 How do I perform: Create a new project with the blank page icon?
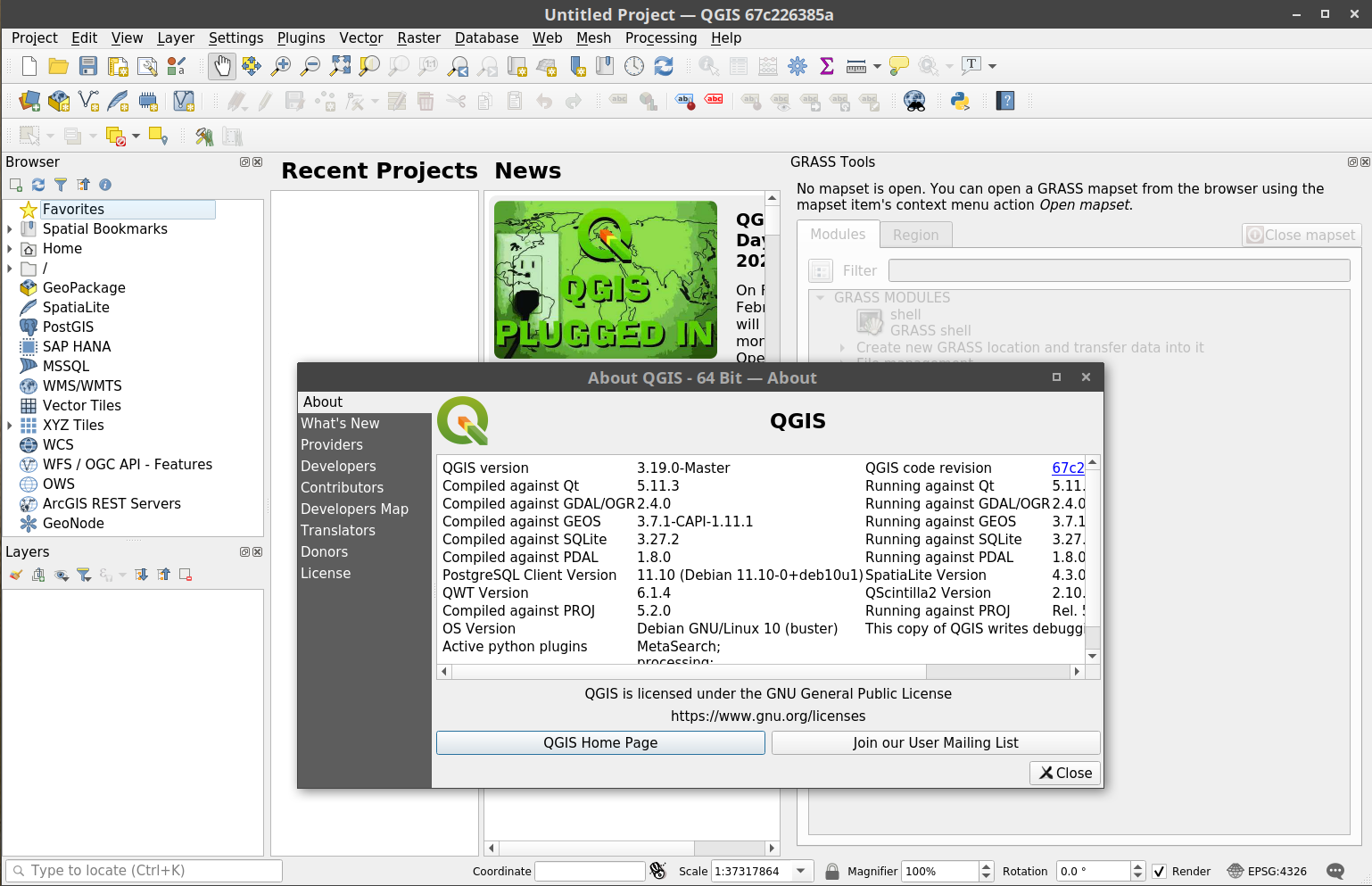(29, 66)
